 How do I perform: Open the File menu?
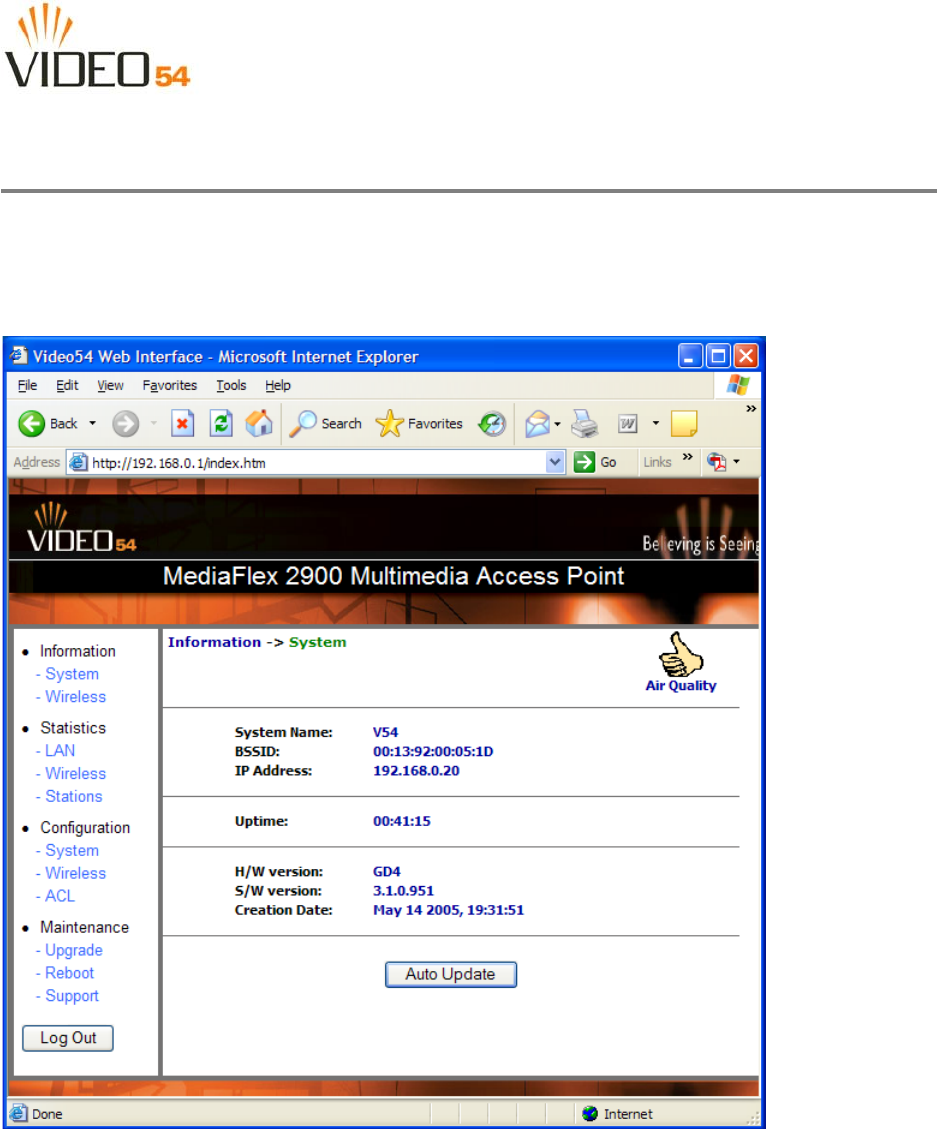point(27,385)
